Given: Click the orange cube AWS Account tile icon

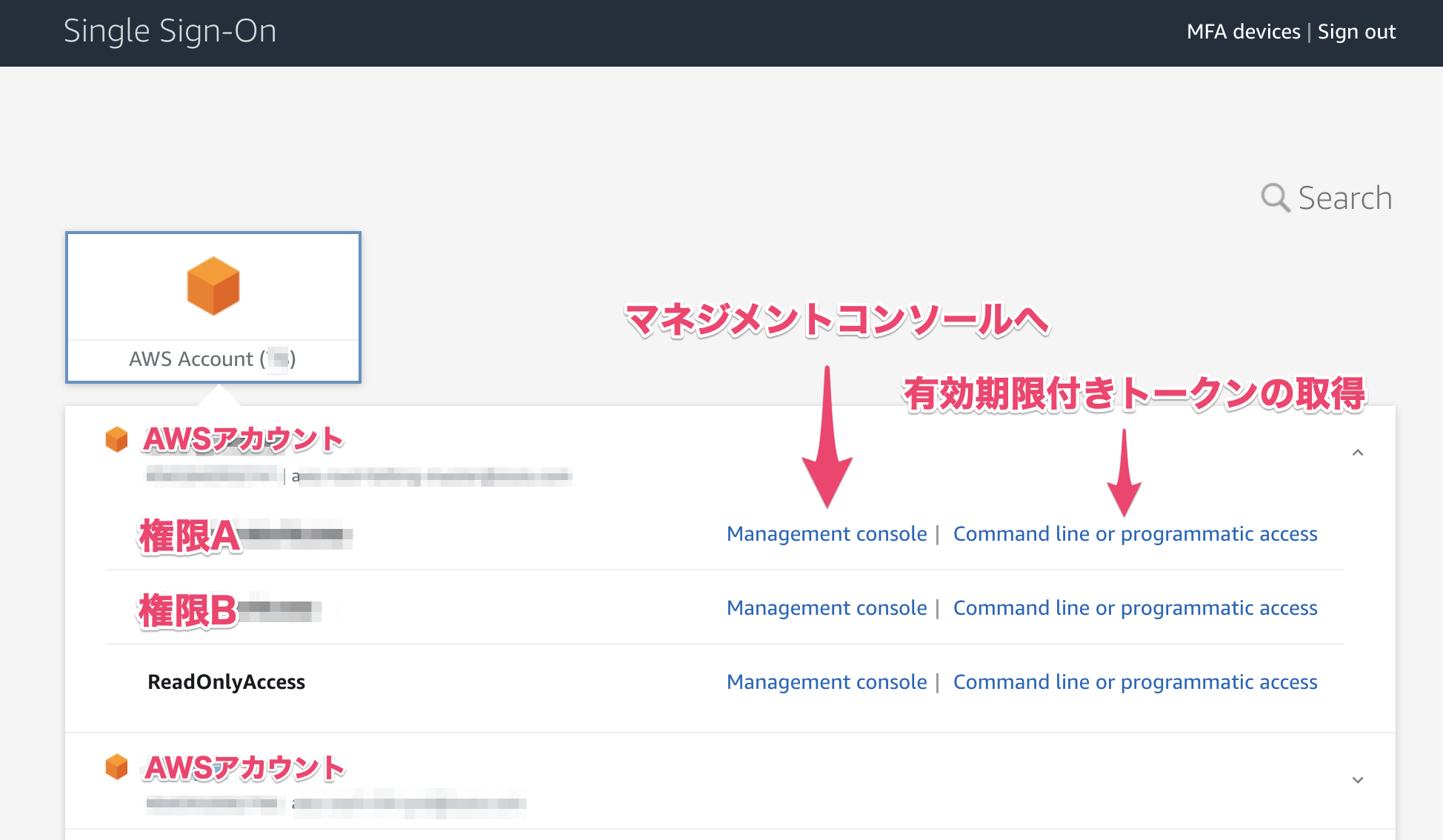Looking at the screenshot, I should (213, 286).
